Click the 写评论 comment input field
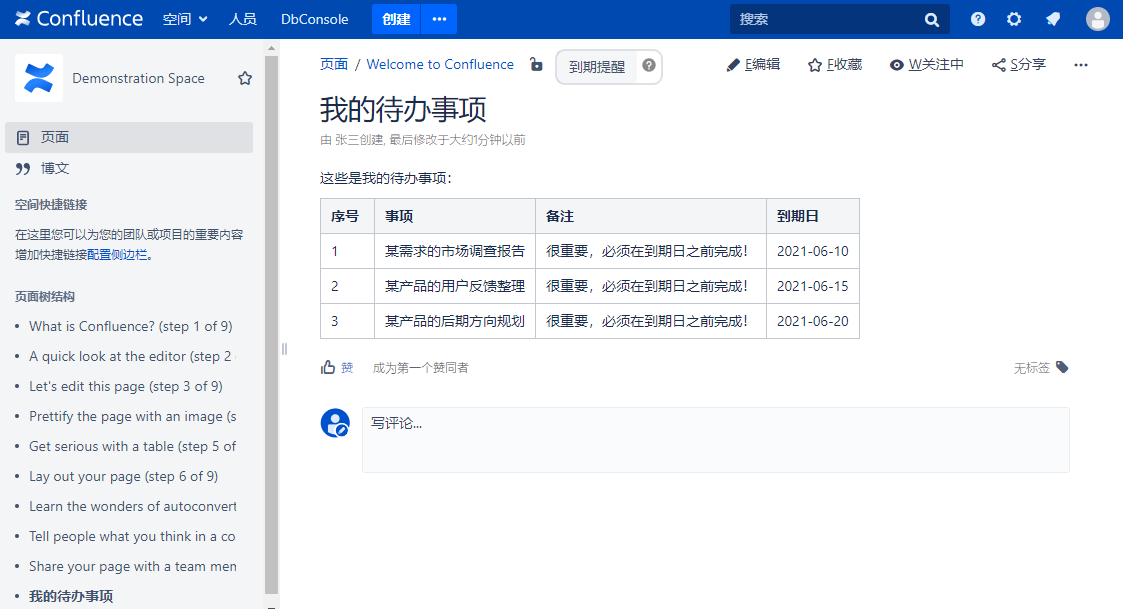Viewport: 1123px width, 609px height. (x=715, y=439)
